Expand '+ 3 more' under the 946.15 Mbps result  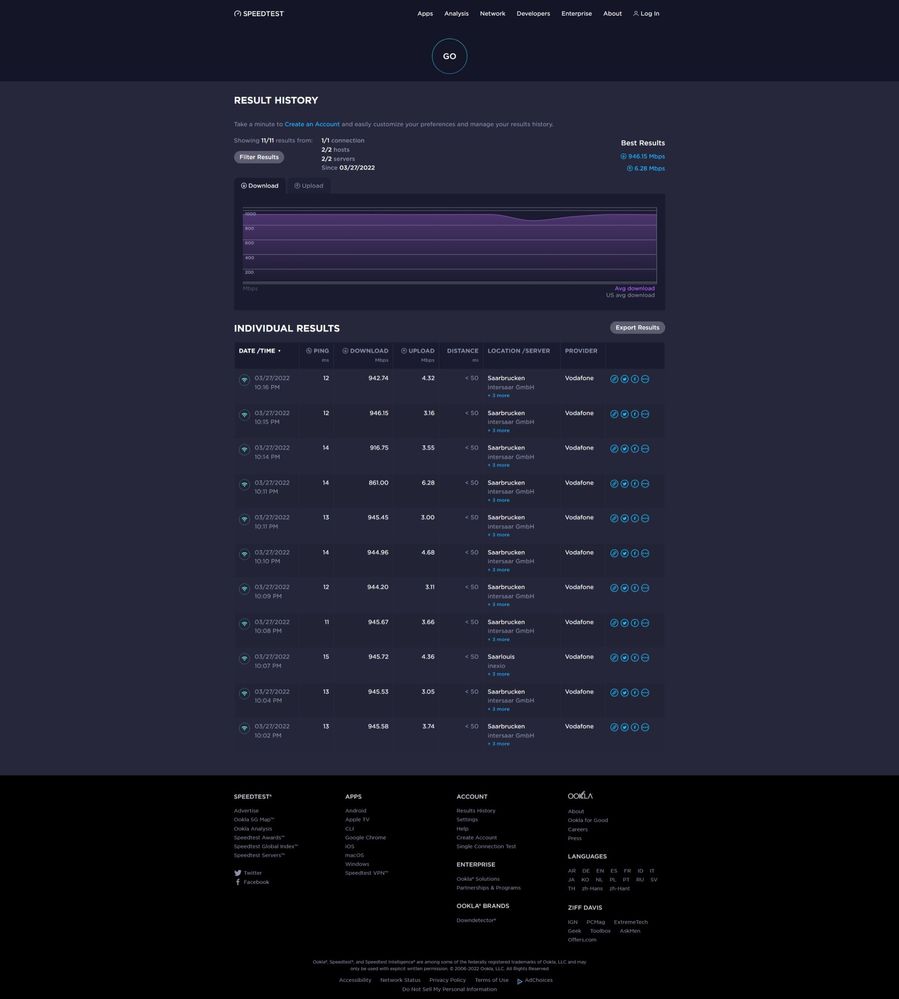coord(498,431)
